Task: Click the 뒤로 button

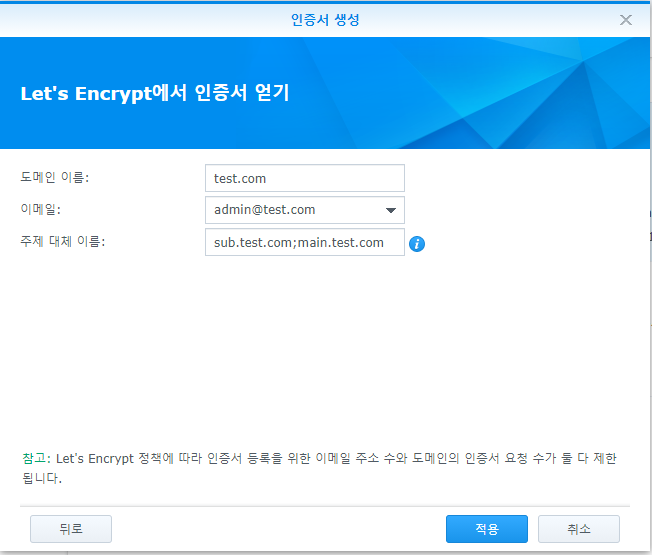Action: (71, 529)
